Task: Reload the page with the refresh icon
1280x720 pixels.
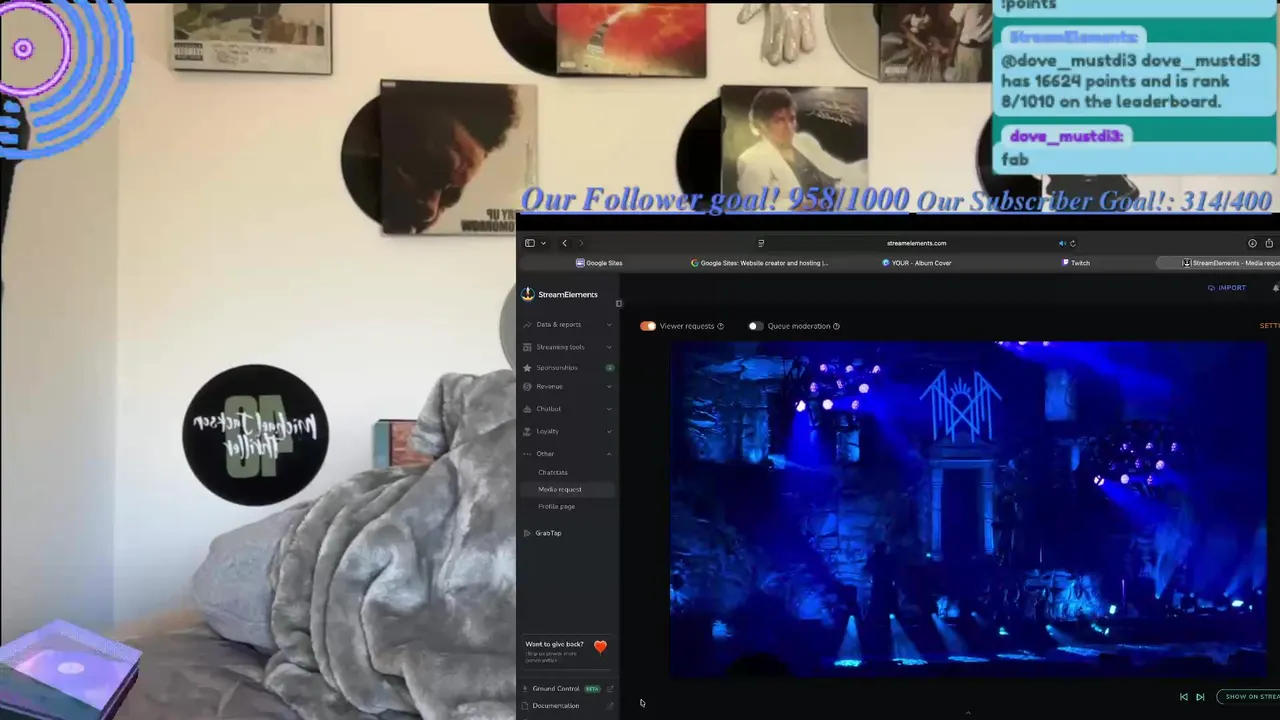Action: 1073,243
